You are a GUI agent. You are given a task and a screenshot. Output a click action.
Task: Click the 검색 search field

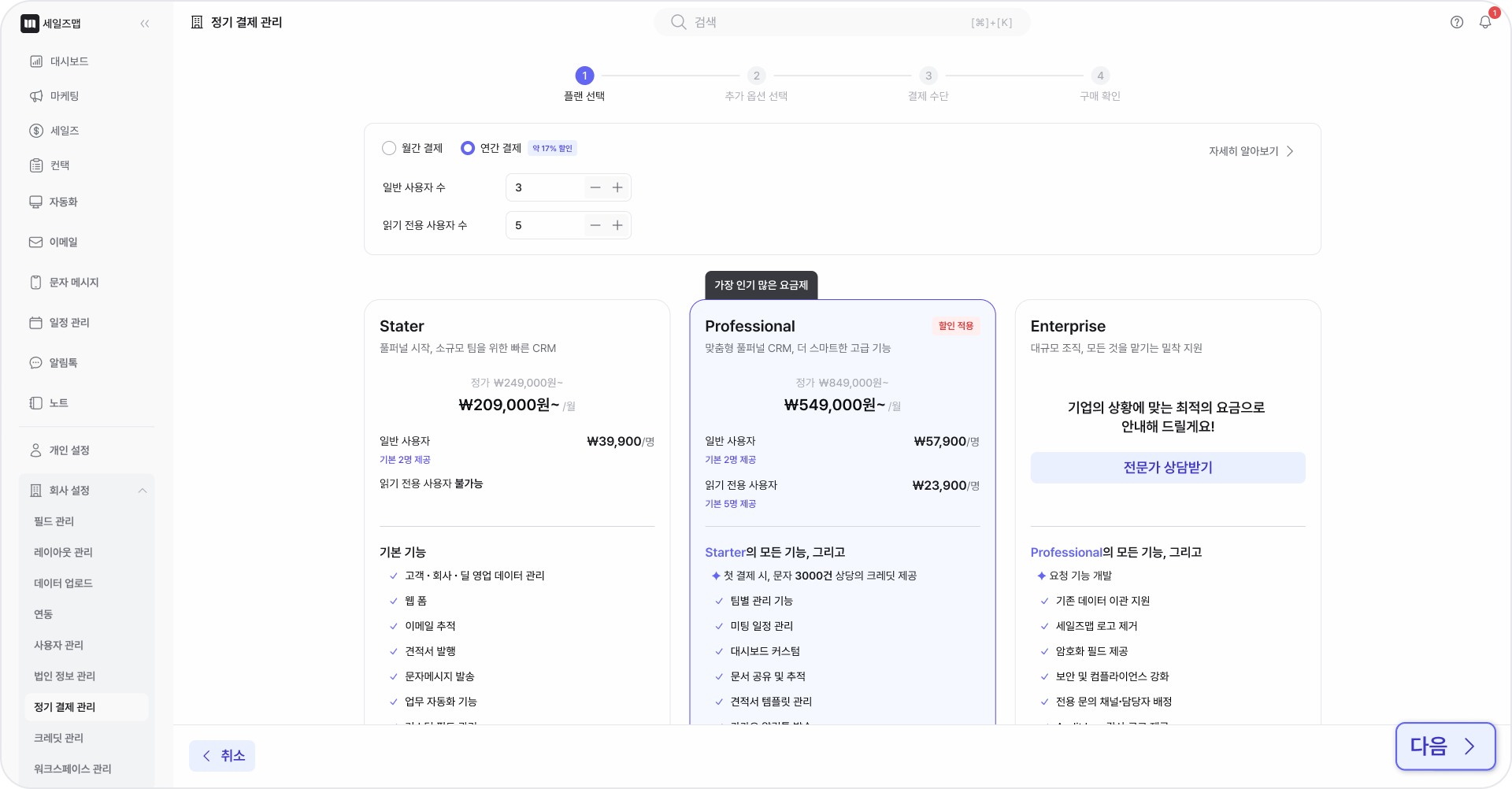841,22
